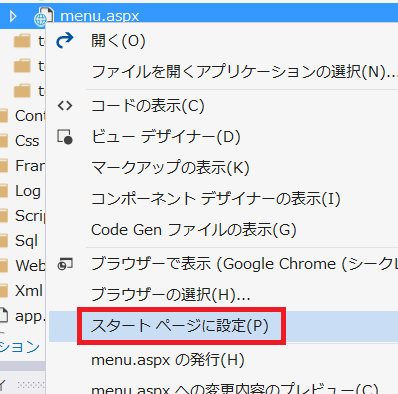Choose 開く(O) from the context menu

tap(118, 41)
